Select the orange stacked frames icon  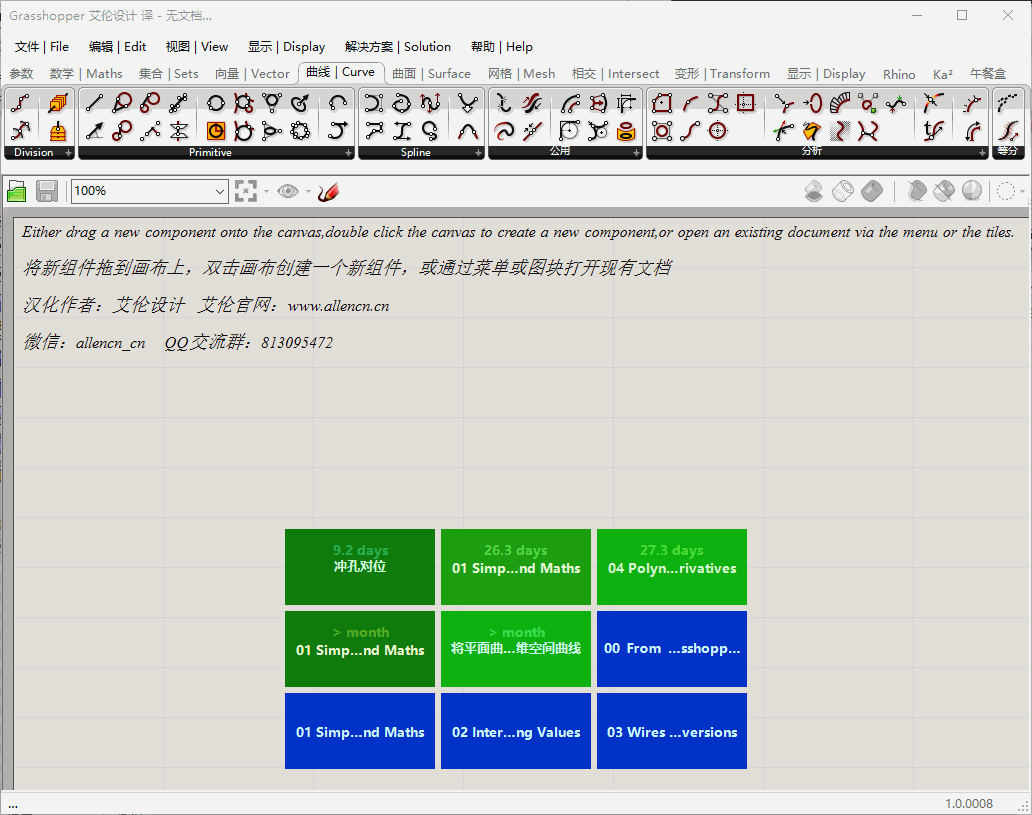(x=58, y=103)
